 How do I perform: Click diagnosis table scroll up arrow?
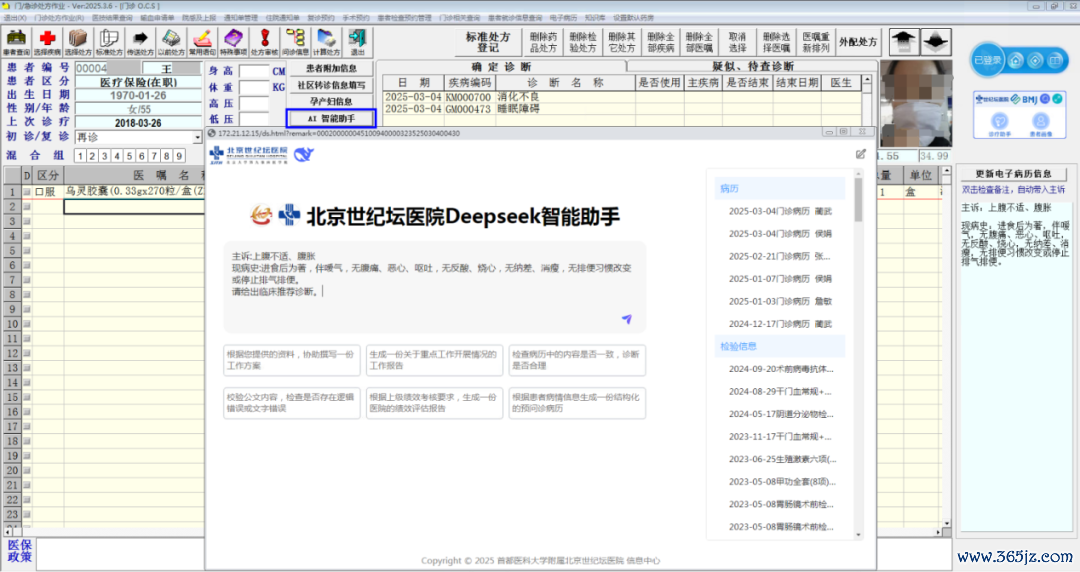tap(866, 80)
